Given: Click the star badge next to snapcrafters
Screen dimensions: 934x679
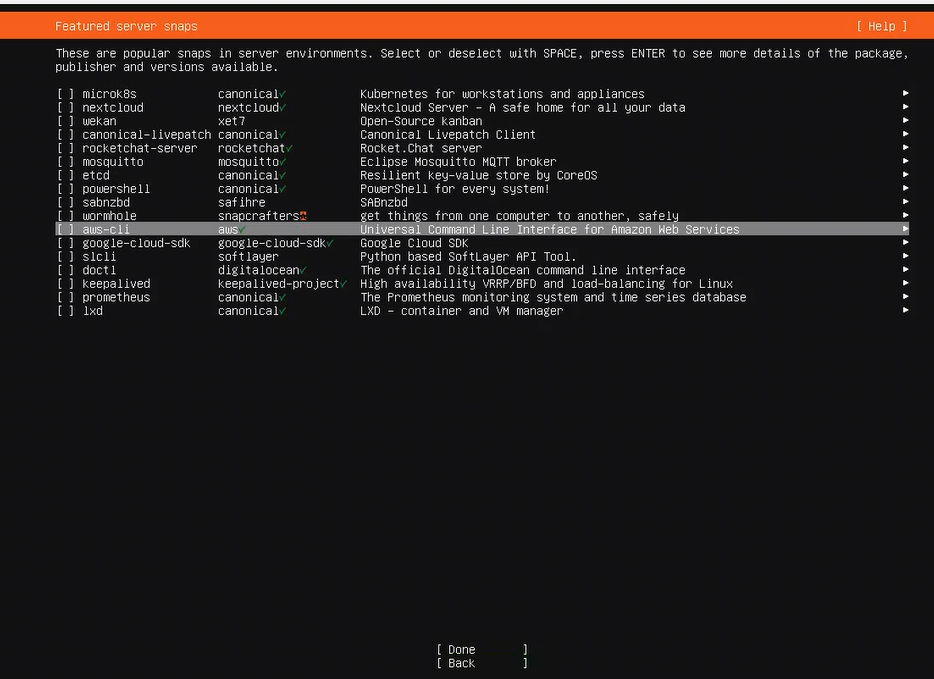Looking at the screenshot, I should [303, 216].
